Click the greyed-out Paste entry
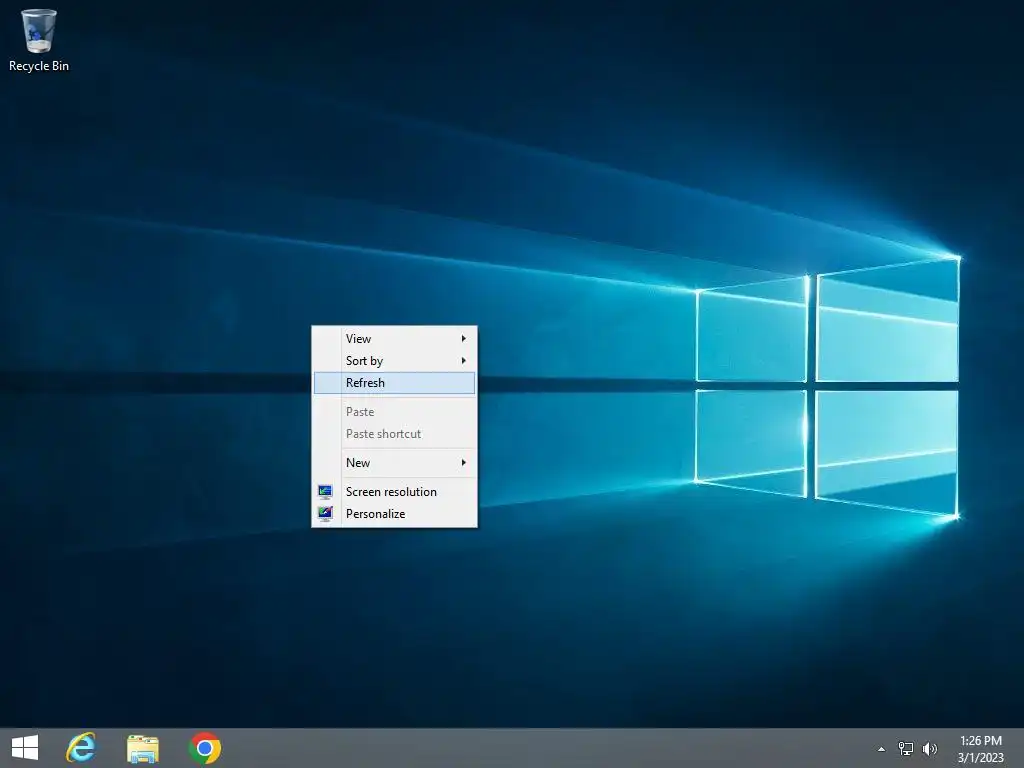Image resolution: width=1024 pixels, height=768 pixels. pos(394,411)
